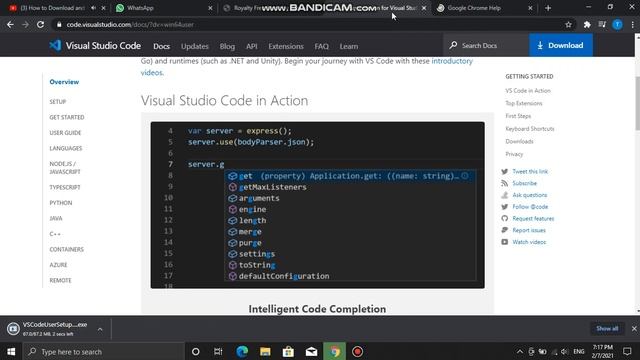This screenshot has height=360, width=640.
Task: Open Cortana circle icon in taskbar
Action: (x=196, y=351)
